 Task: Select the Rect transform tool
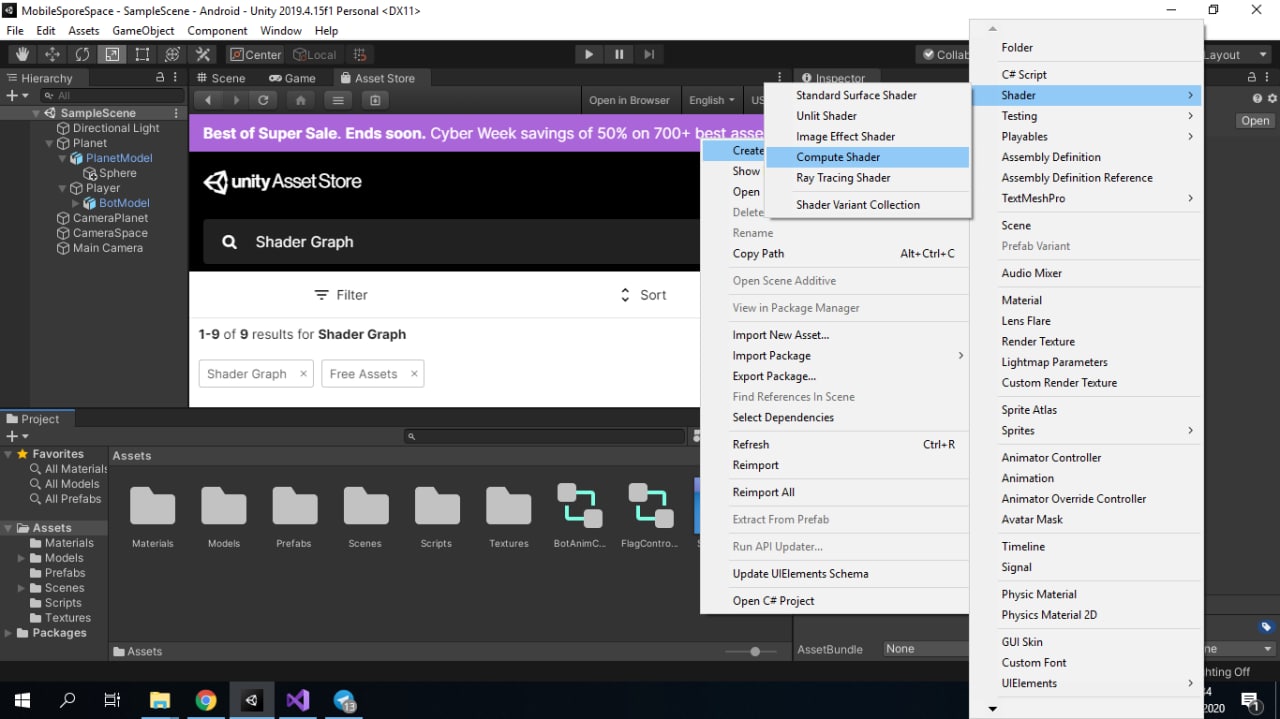tap(142, 54)
